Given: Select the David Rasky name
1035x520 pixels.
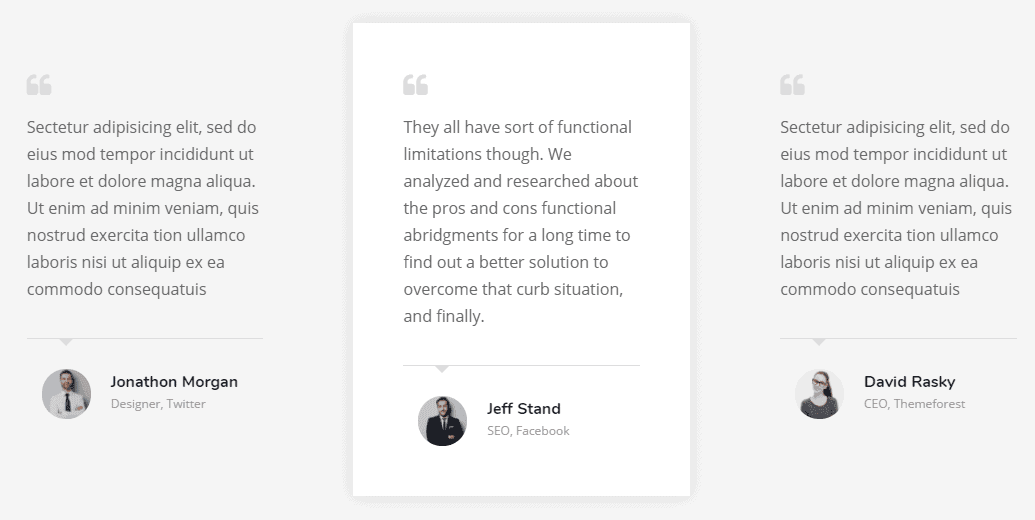Looking at the screenshot, I should [x=909, y=382].
